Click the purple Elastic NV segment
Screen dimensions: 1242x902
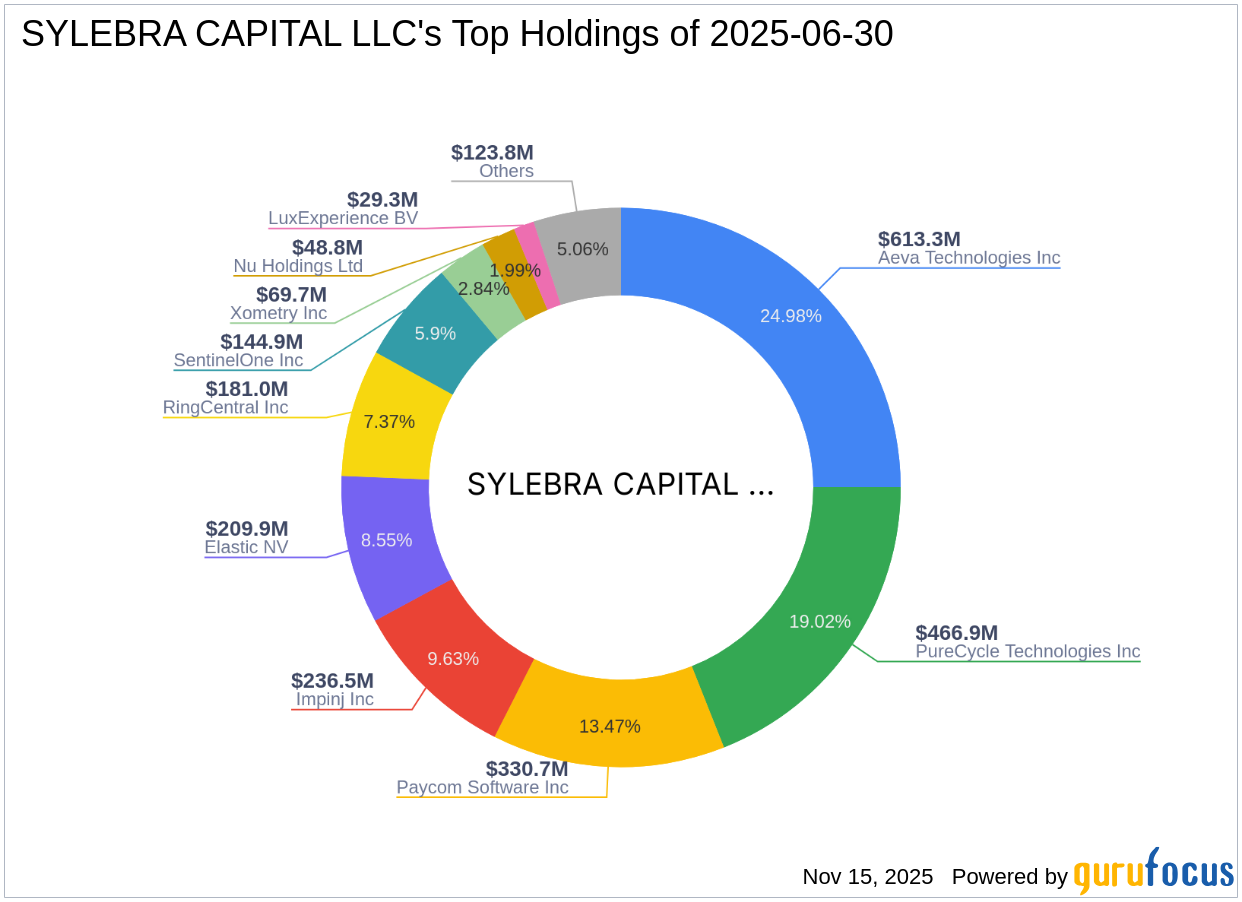coord(388,540)
